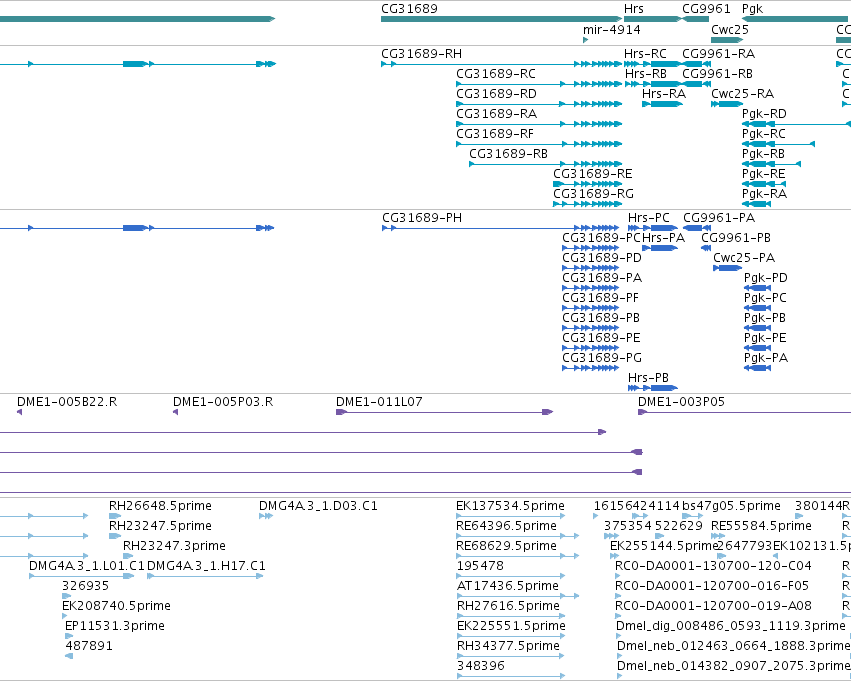
Task: Select transcript CG31689-RD
Action: click(x=539, y=104)
